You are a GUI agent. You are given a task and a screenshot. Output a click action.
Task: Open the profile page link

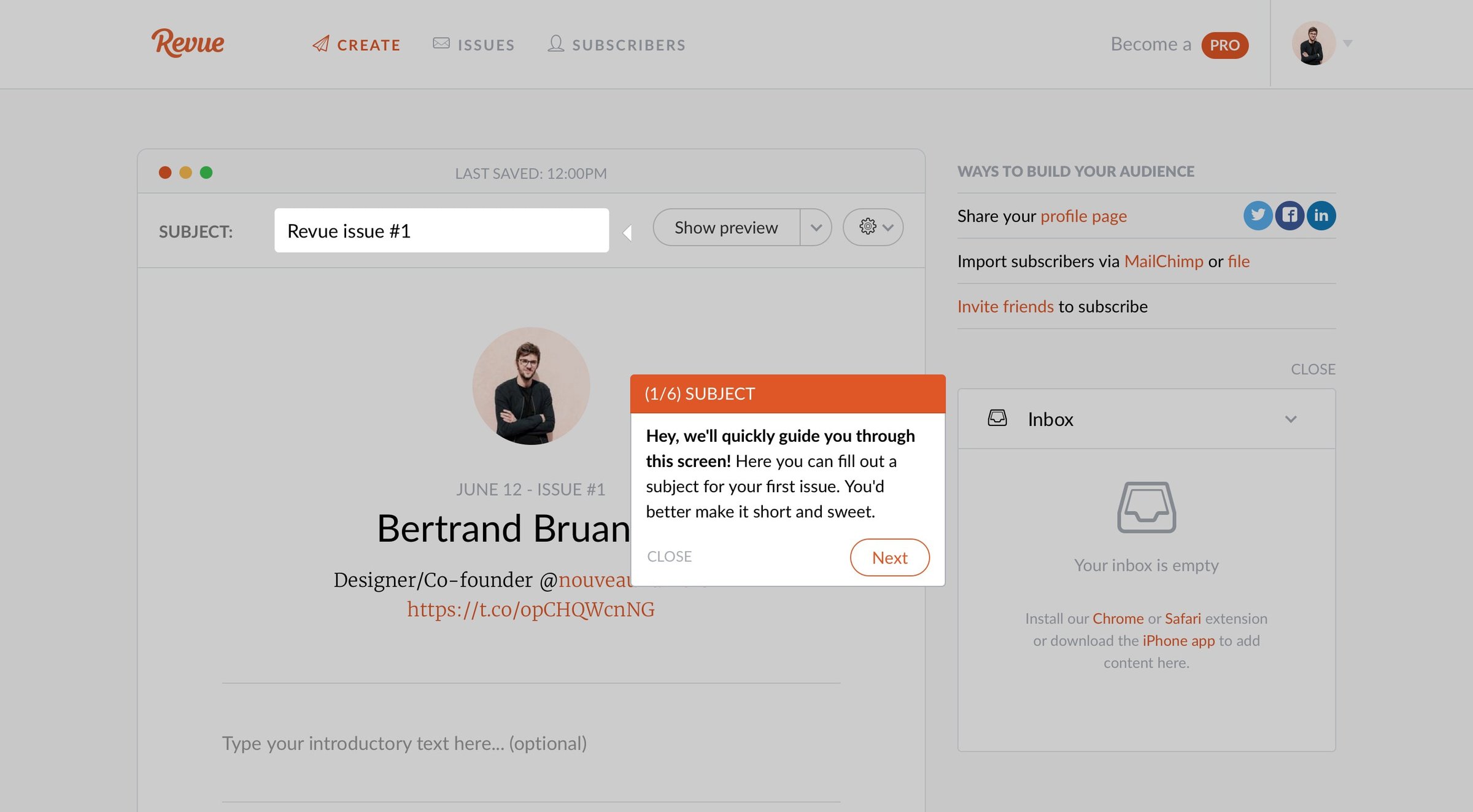pos(1083,216)
